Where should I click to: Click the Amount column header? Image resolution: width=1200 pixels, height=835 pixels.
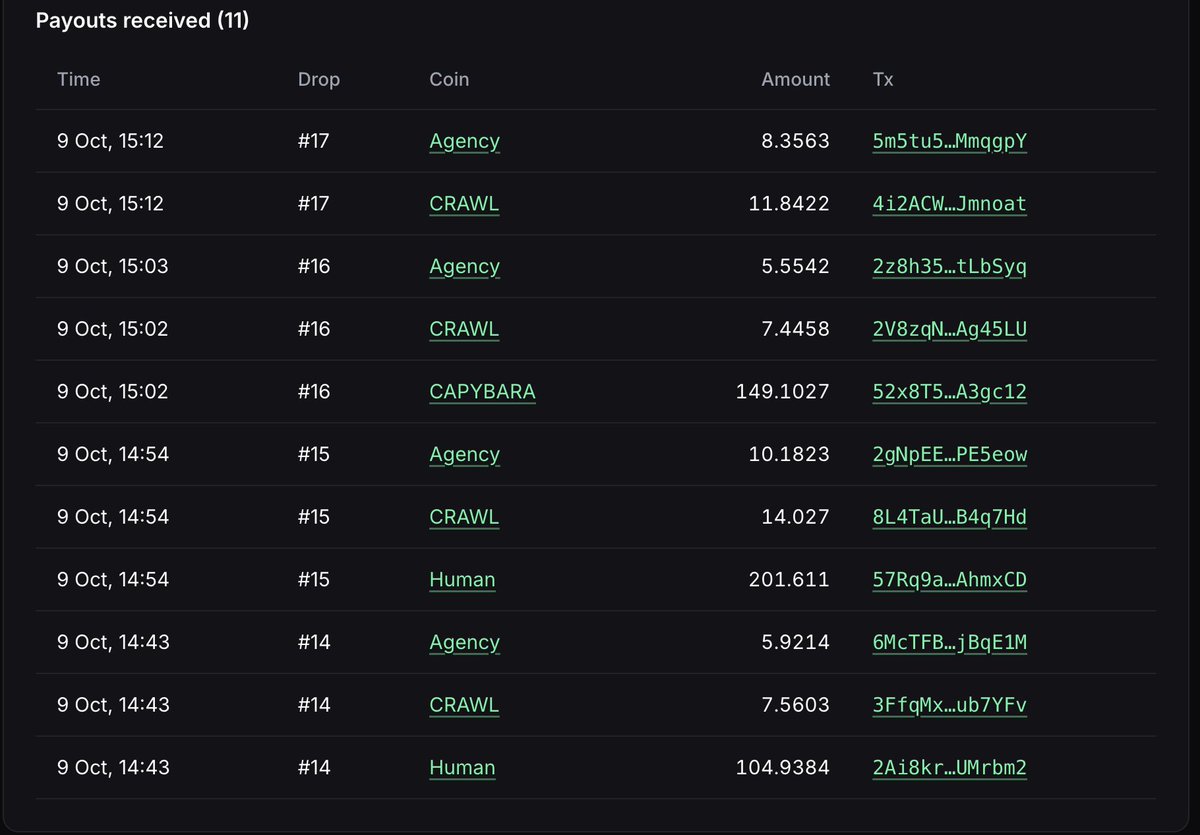796,79
